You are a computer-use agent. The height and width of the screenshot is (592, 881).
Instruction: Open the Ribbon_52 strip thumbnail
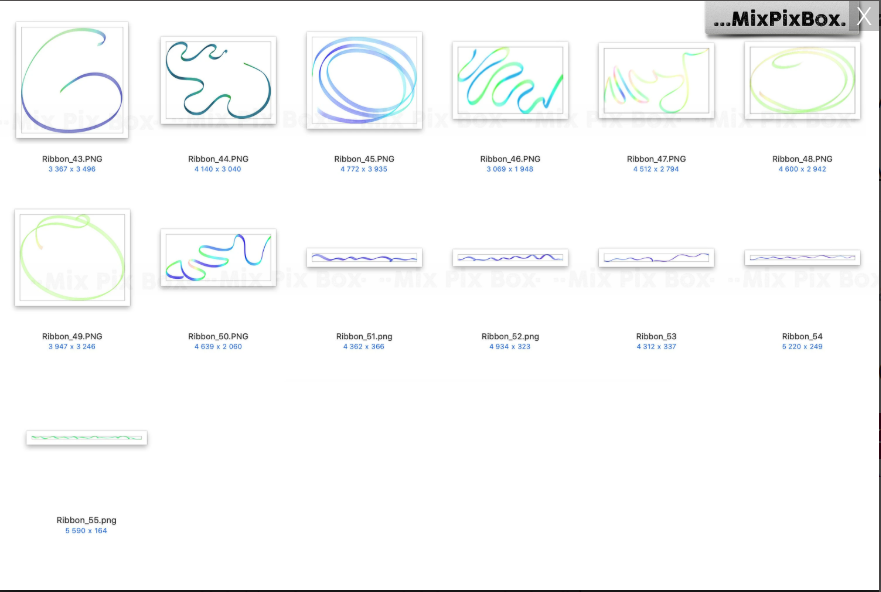point(510,258)
